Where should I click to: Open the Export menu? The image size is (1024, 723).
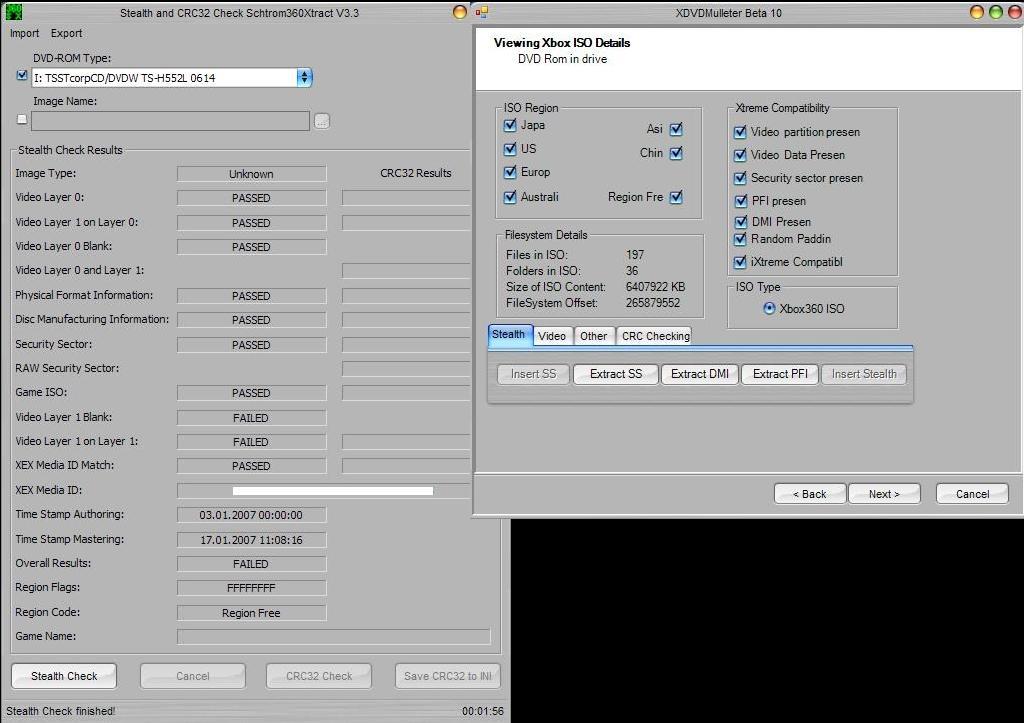coord(67,33)
